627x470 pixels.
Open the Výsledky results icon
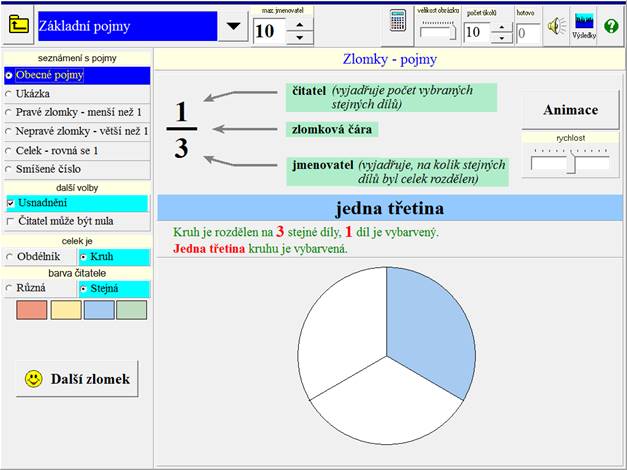click(x=584, y=26)
